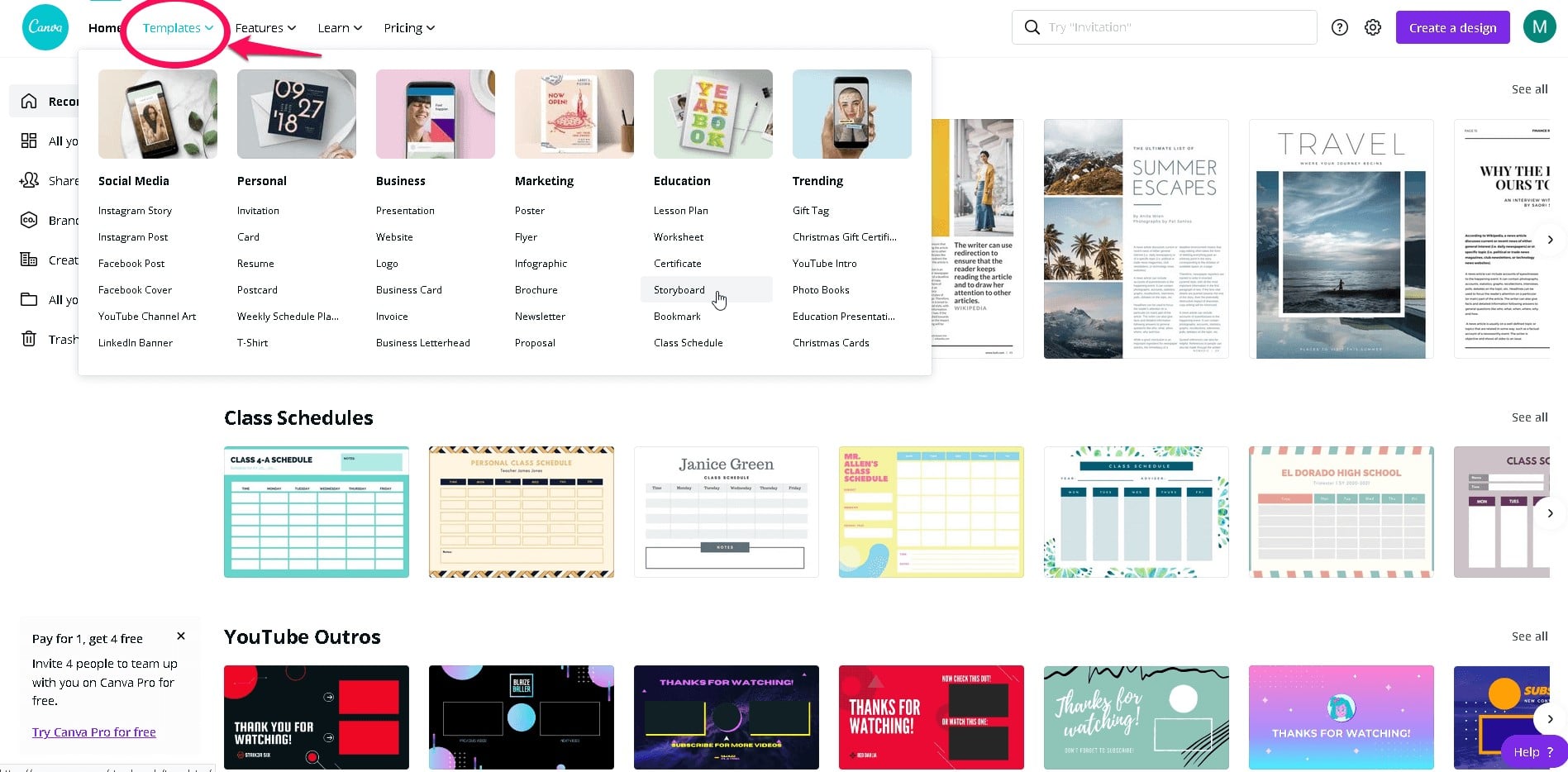The width and height of the screenshot is (1568, 772).
Task: Select YouTube Channel Art entry
Action: tap(147, 317)
